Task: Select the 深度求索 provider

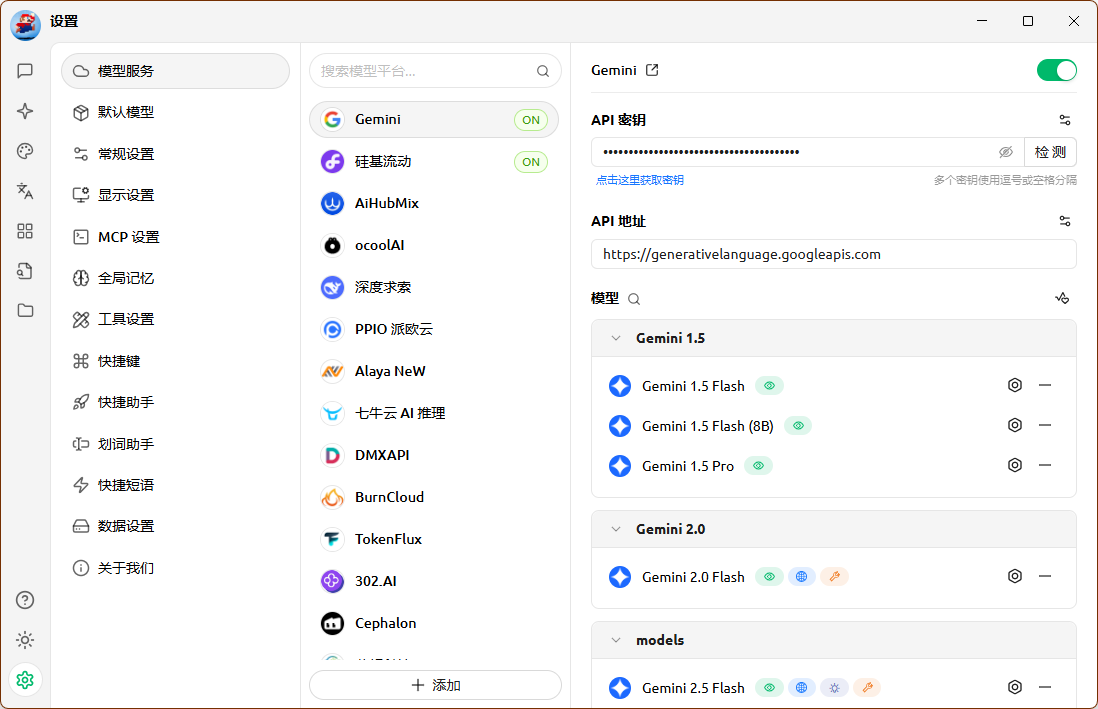Action: pos(434,287)
